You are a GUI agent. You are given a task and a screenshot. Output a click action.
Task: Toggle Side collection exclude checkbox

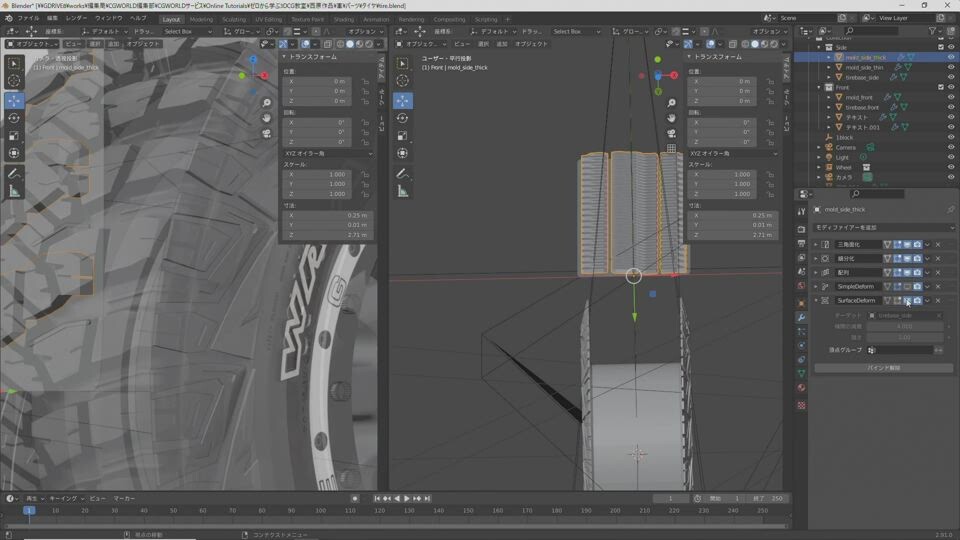click(x=941, y=47)
